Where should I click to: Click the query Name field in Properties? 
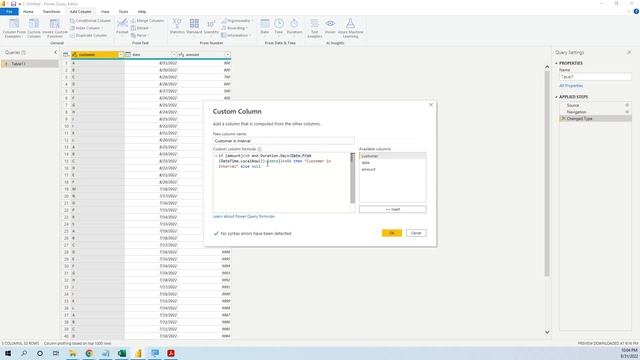(x=595, y=77)
